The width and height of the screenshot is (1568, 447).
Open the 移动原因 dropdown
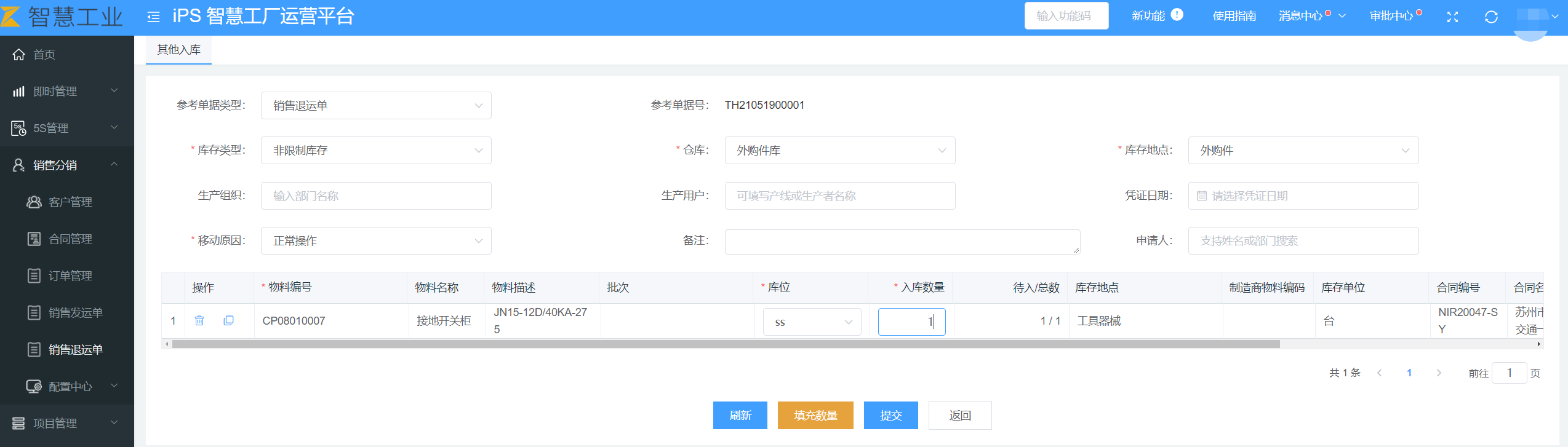376,241
